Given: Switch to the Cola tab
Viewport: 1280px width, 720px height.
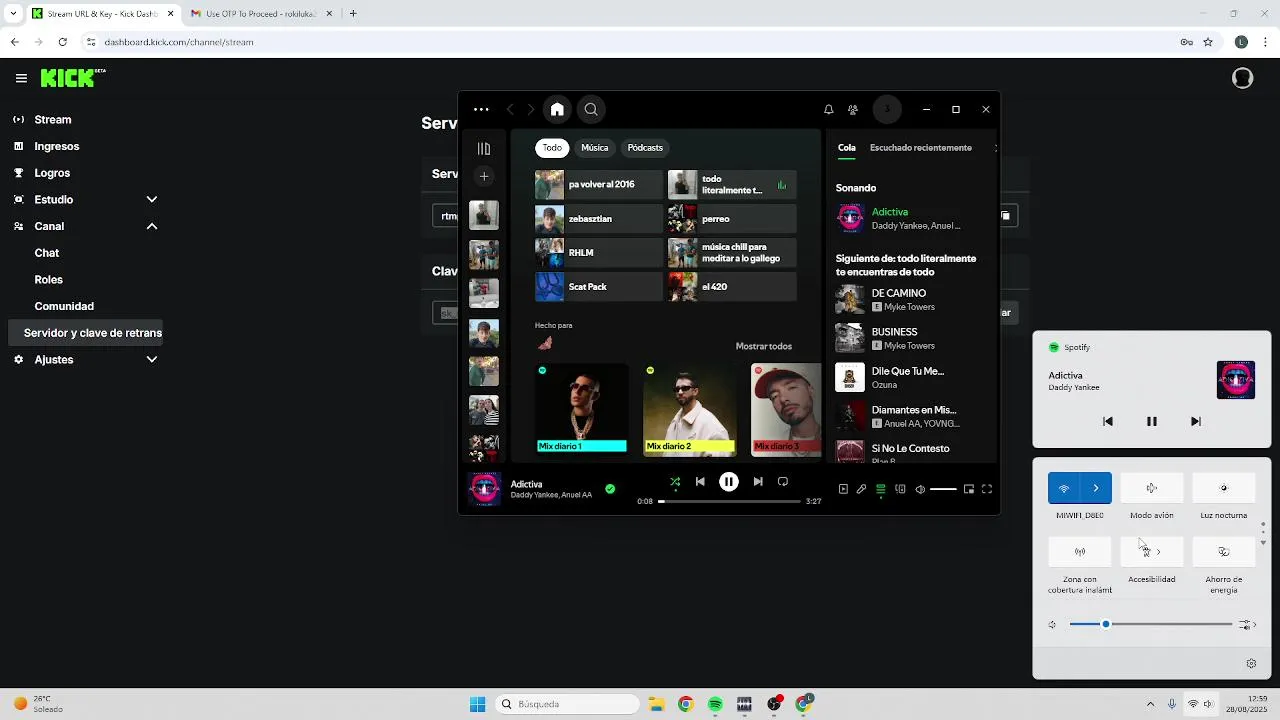Looking at the screenshot, I should (x=847, y=148).
